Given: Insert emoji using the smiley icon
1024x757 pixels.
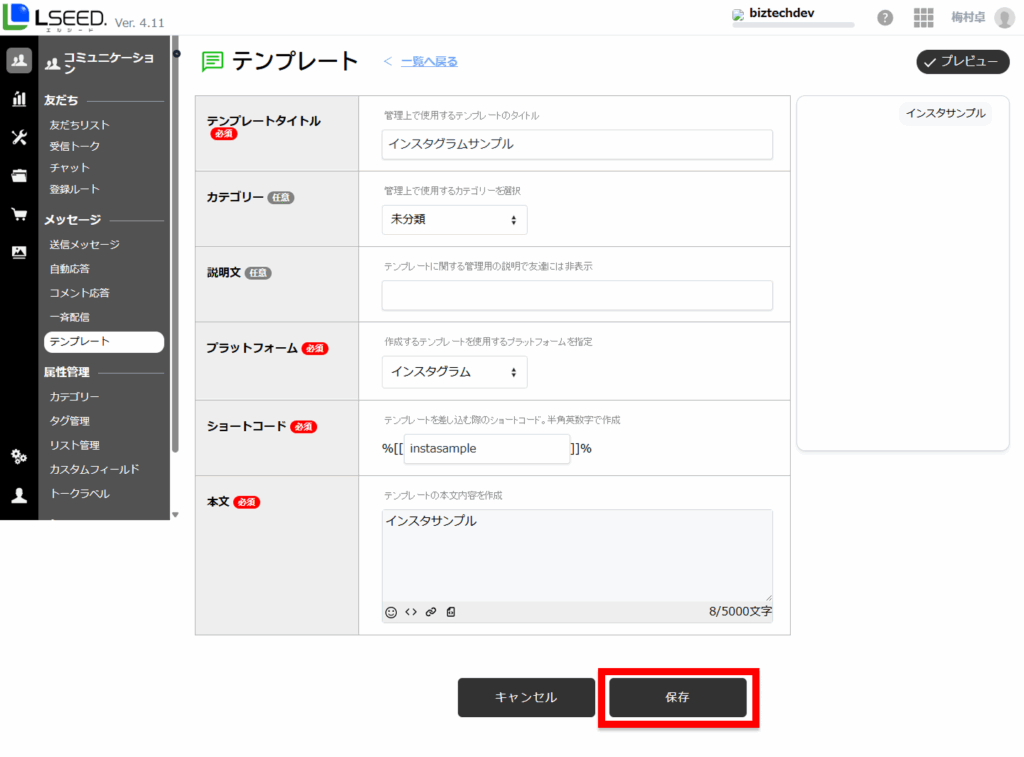Looking at the screenshot, I should point(391,612).
